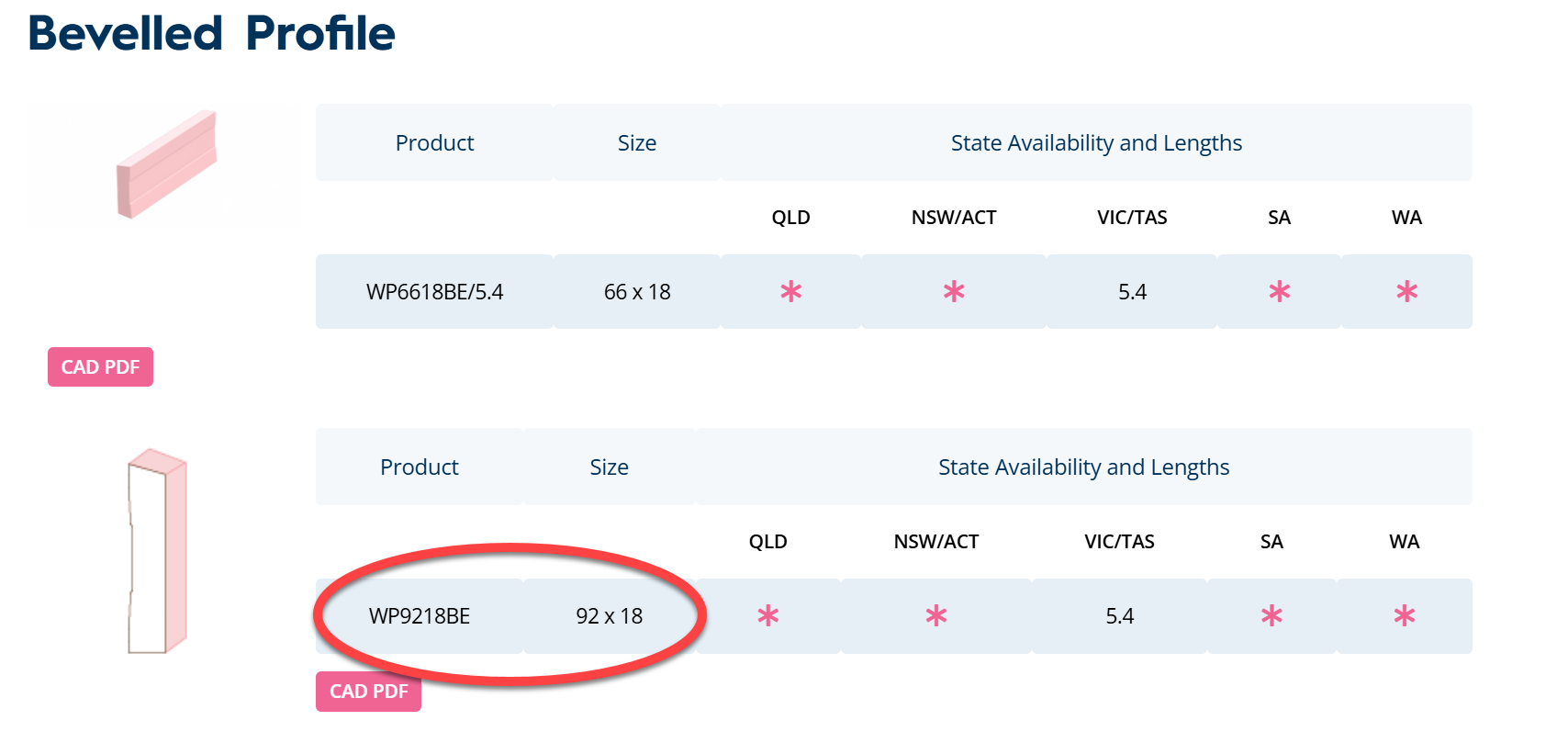Click the tall WP9218BE profile illustration
This screenshot has height=754, width=1568.
pos(157,551)
